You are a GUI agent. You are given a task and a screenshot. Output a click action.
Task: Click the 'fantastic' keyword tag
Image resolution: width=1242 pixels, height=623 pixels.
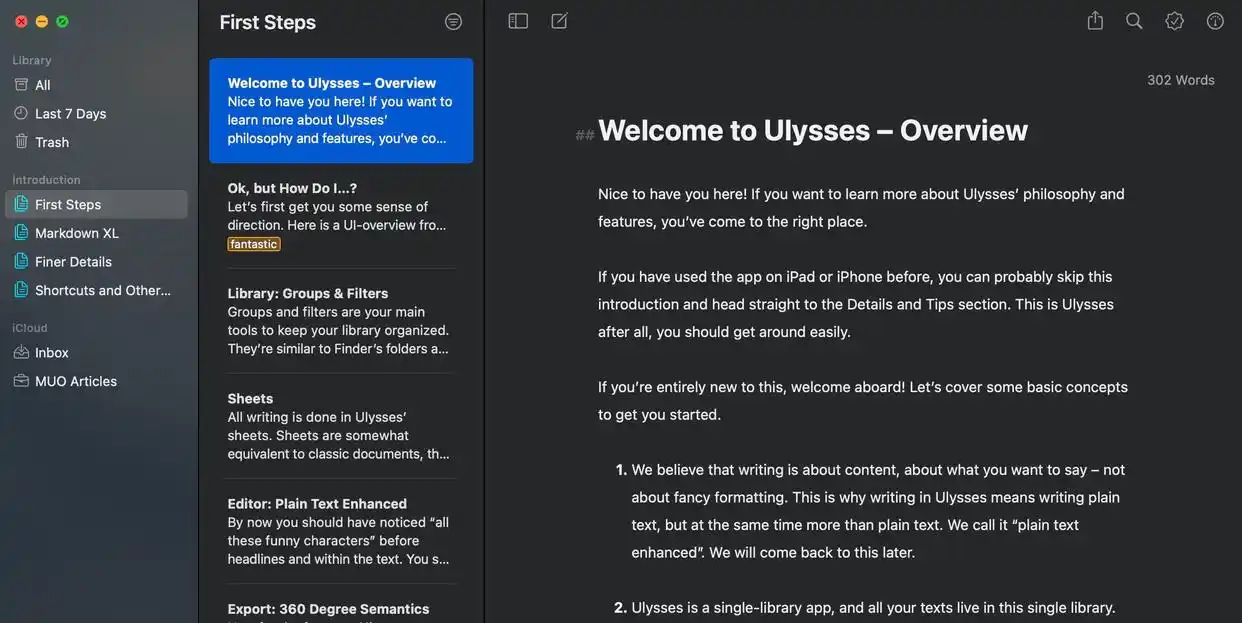click(x=254, y=244)
